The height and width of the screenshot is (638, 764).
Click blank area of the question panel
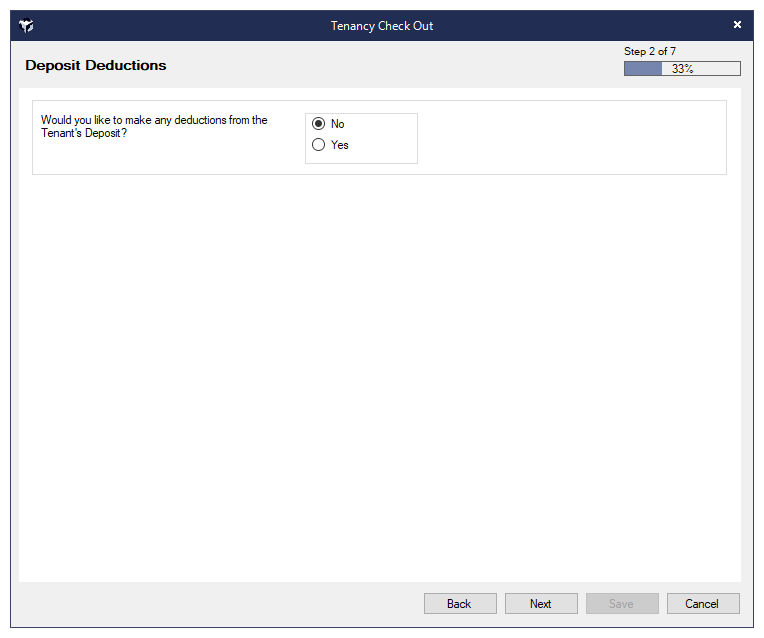570,138
